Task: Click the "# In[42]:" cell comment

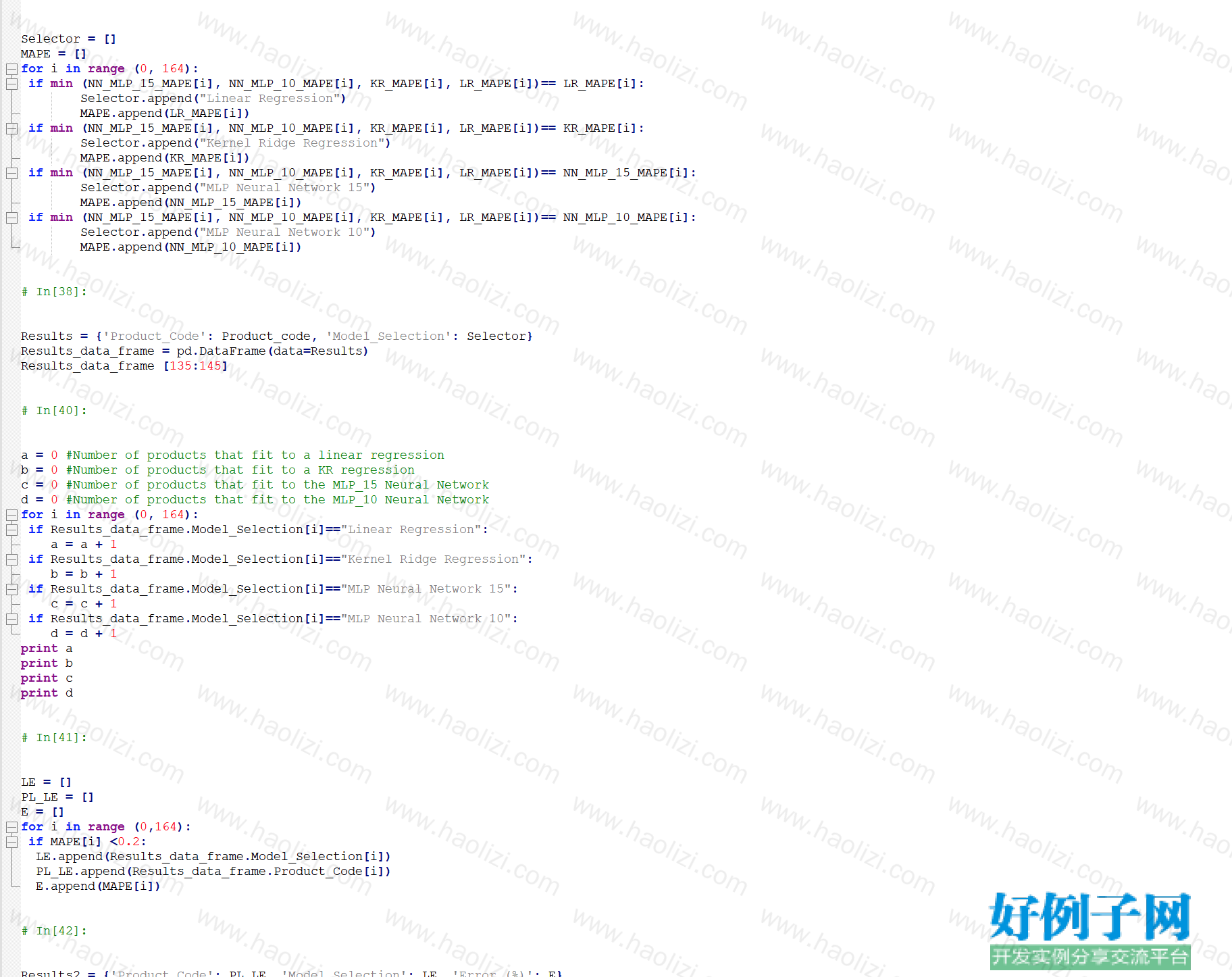Action: point(54,931)
